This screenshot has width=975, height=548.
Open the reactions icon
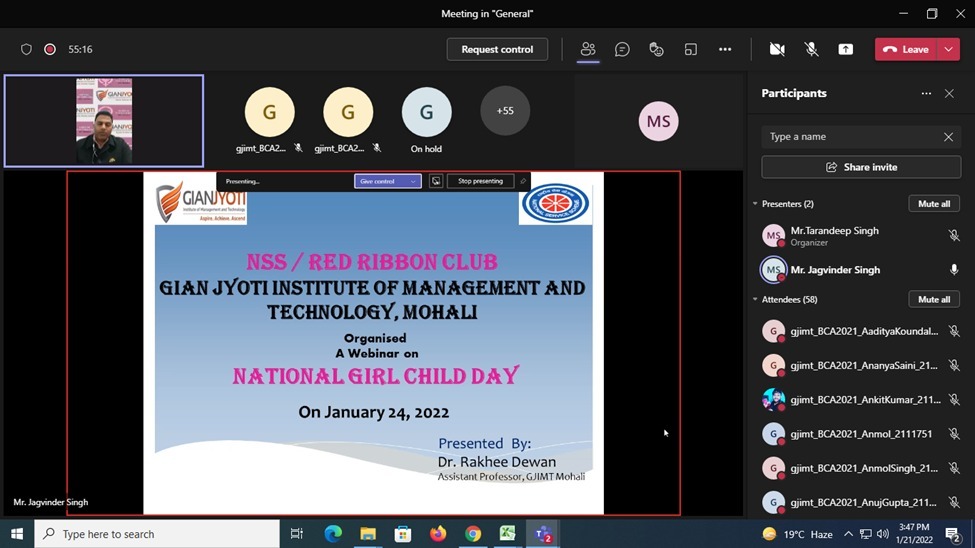(x=656, y=49)
